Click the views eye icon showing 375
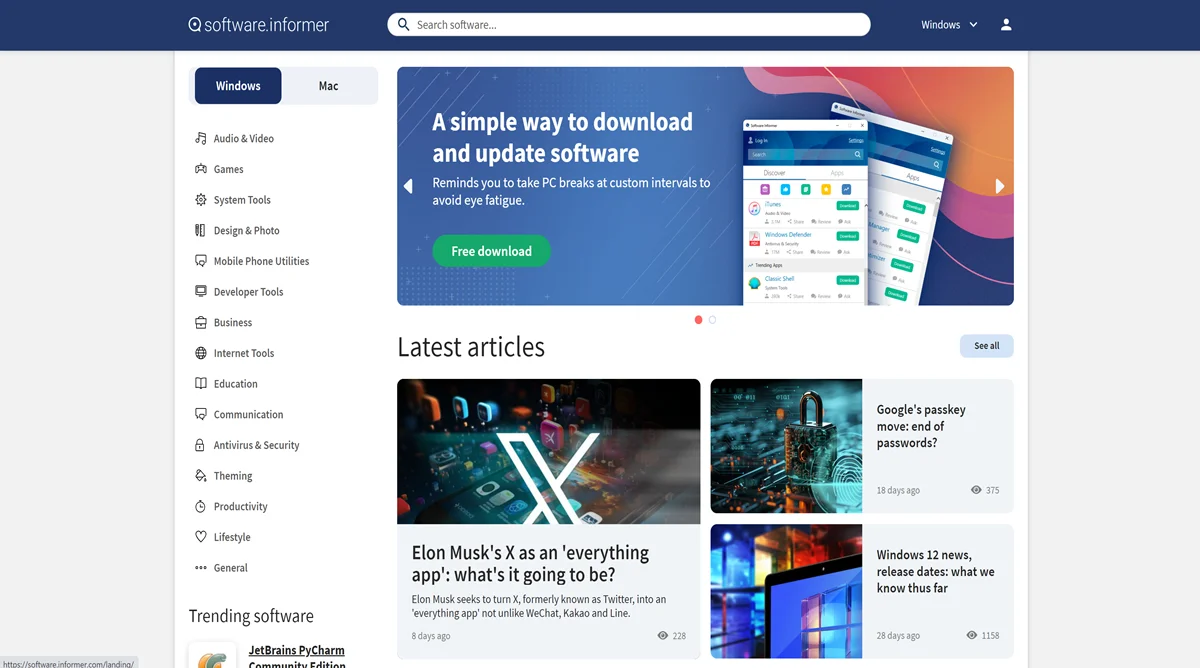Image resolution: width=1200 pixels, height=668 pixels. point(976,490)
